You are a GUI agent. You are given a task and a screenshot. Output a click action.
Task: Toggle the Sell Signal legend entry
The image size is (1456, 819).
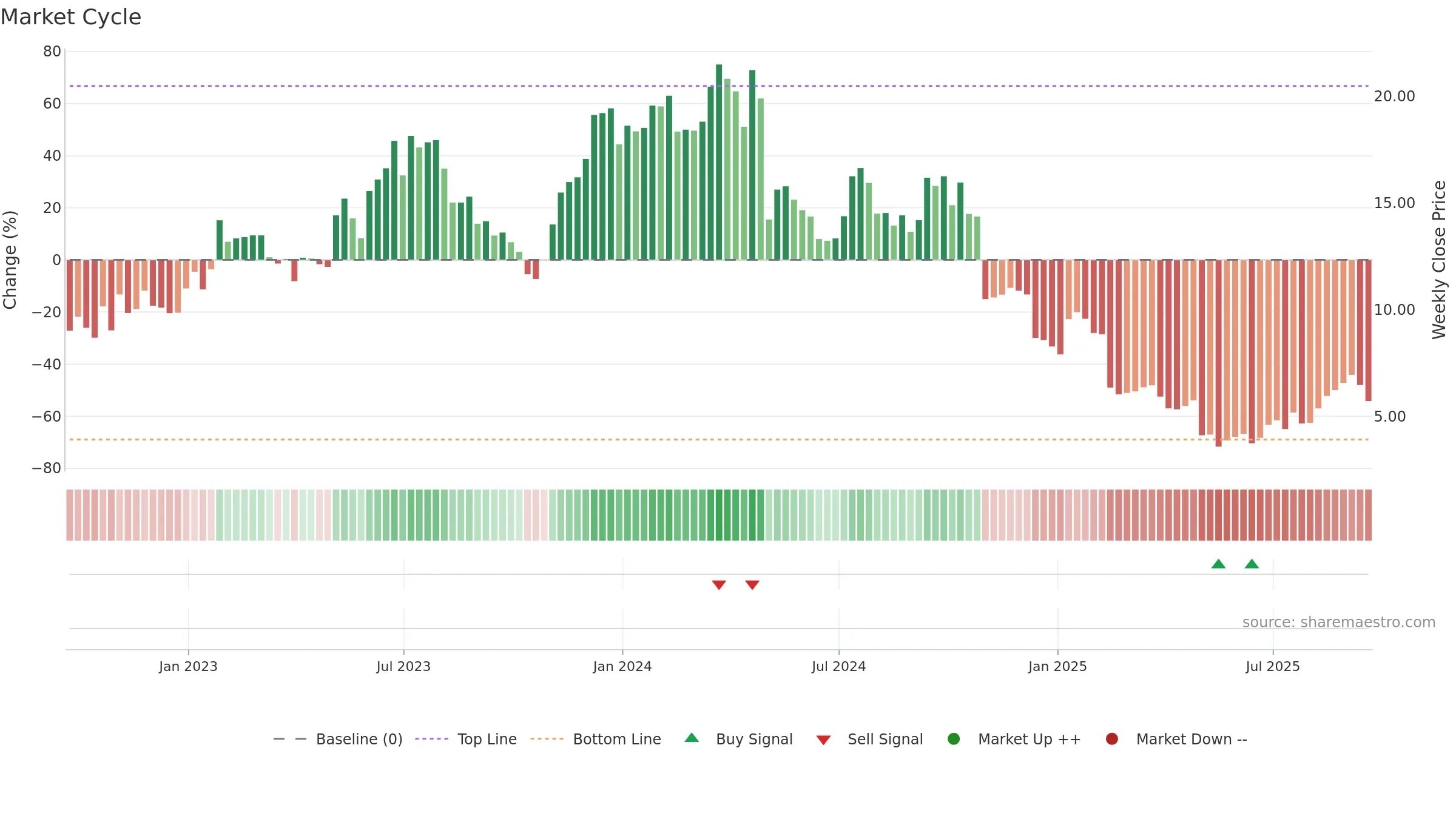click(x=869, y=739)
